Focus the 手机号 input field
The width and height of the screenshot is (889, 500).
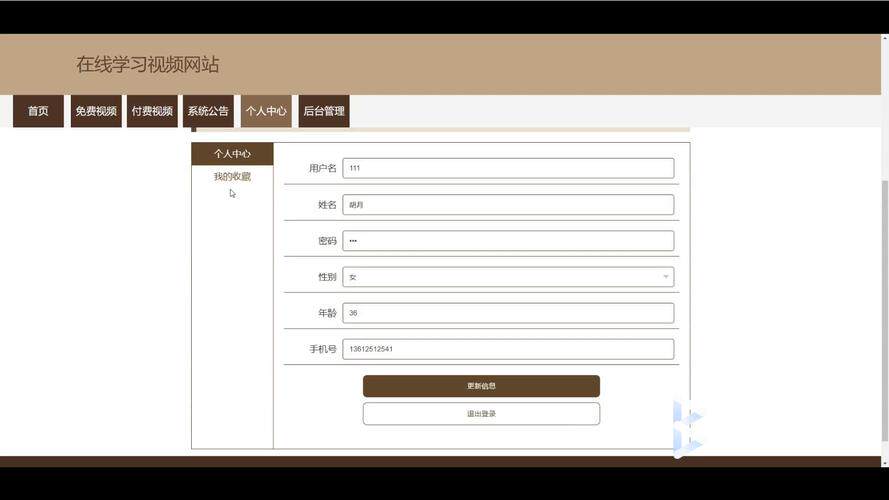(508, 349)
